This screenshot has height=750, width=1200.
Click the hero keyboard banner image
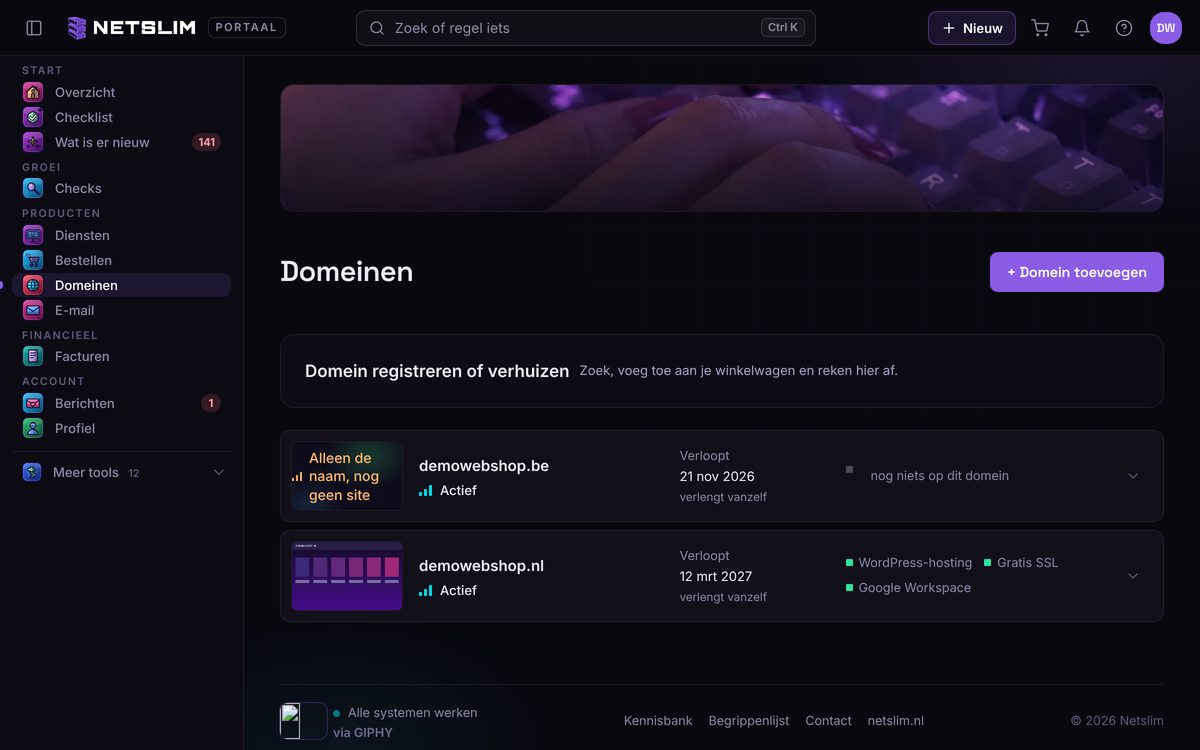point(722,148)
